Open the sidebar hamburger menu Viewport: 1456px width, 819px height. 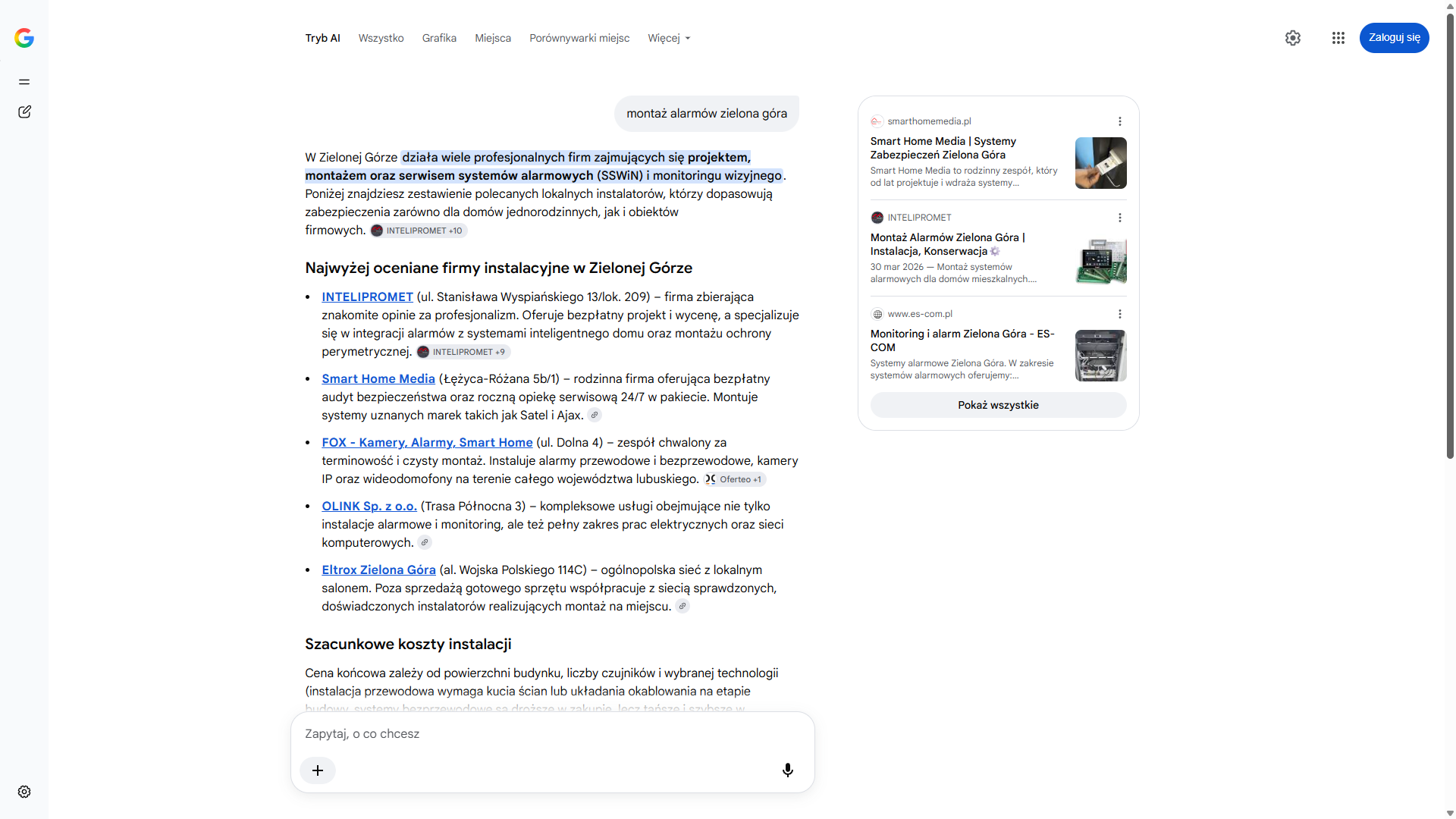coord(24,82)
